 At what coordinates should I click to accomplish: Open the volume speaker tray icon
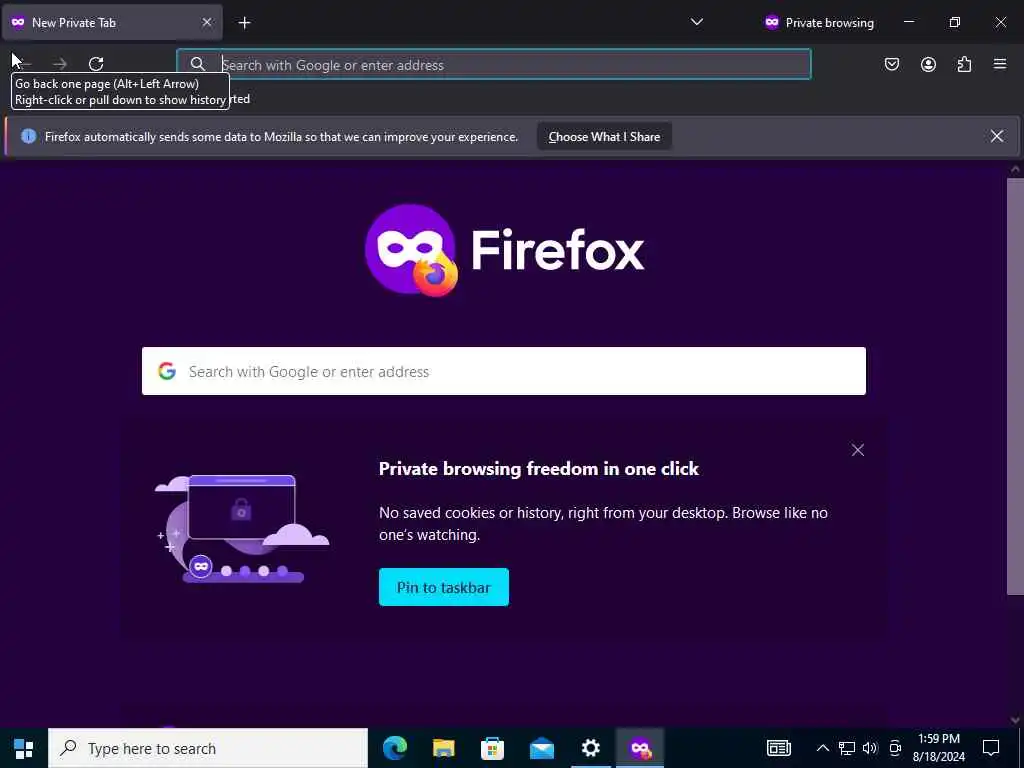[x=870, y=748]
